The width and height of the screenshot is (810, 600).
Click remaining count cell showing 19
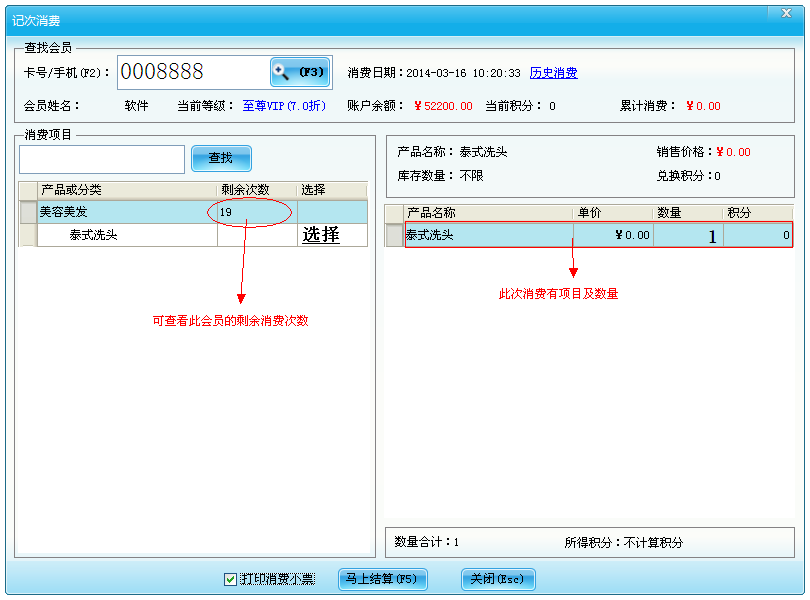(257, 212)
